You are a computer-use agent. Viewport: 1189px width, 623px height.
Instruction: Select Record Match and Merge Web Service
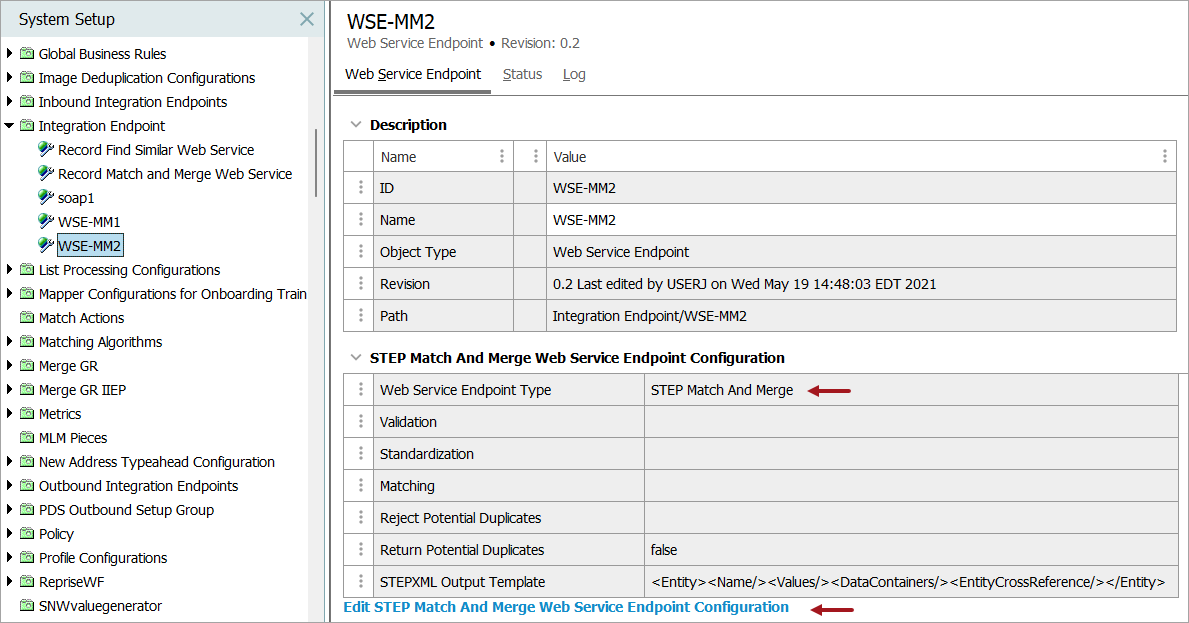(x=174, y=174)
